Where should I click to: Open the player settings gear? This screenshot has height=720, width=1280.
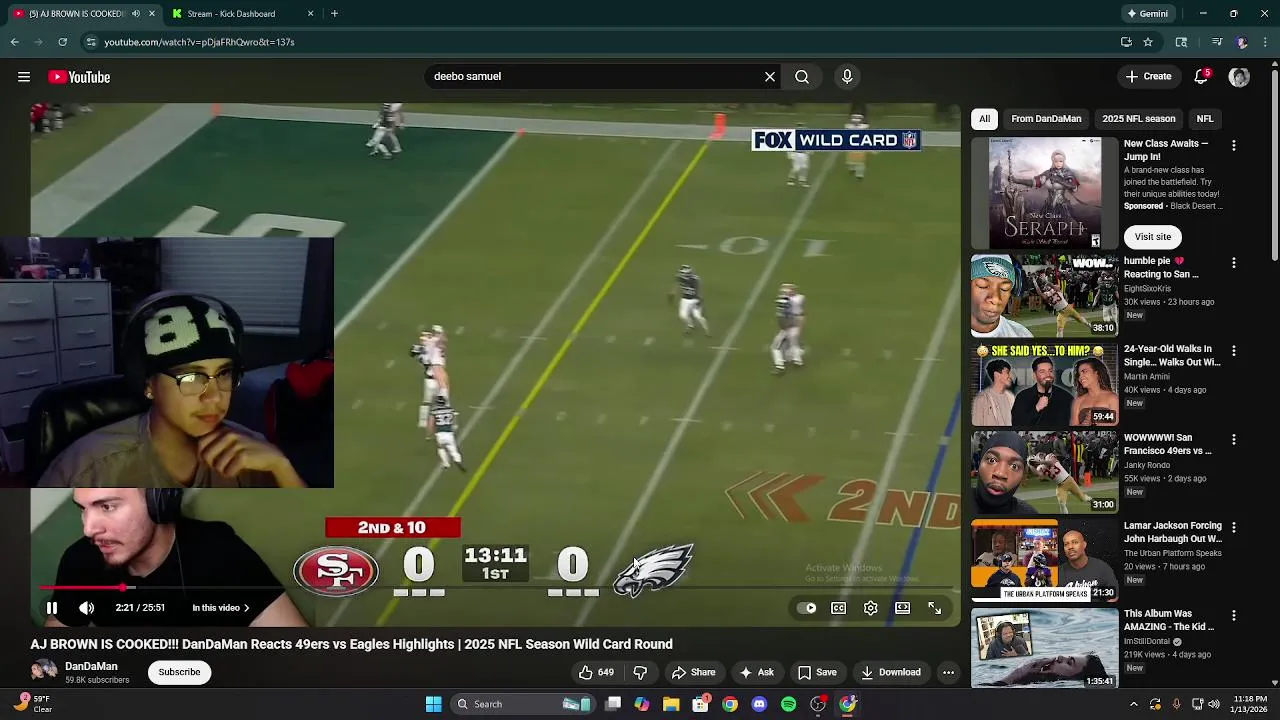point(871,607)
